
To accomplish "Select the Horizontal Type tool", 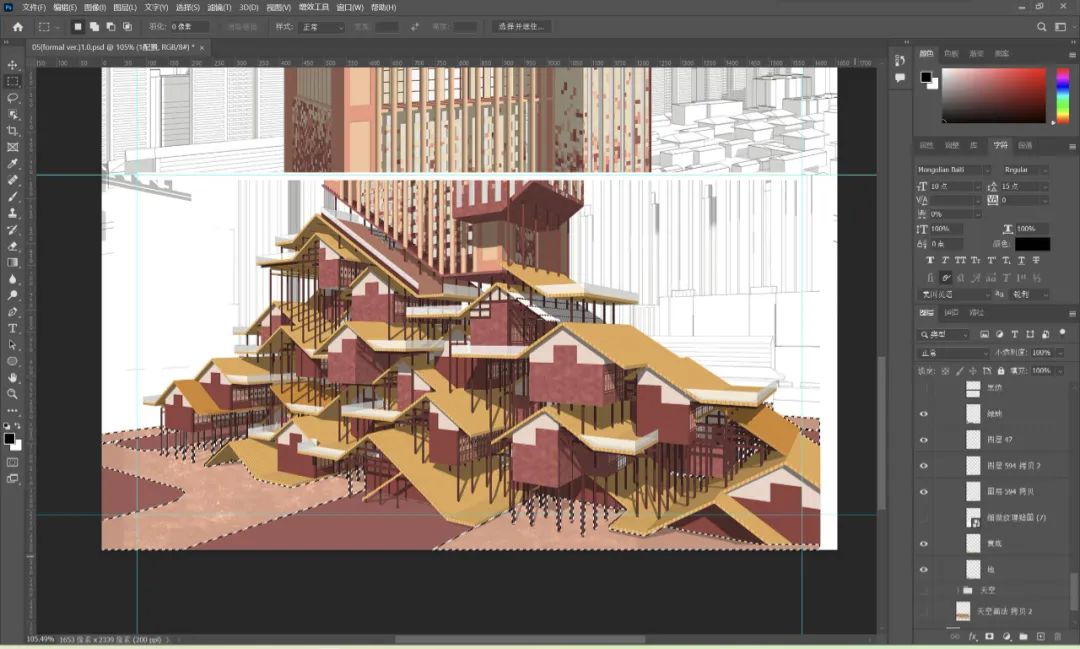I will pyautogui.click(x=12, y=329).
